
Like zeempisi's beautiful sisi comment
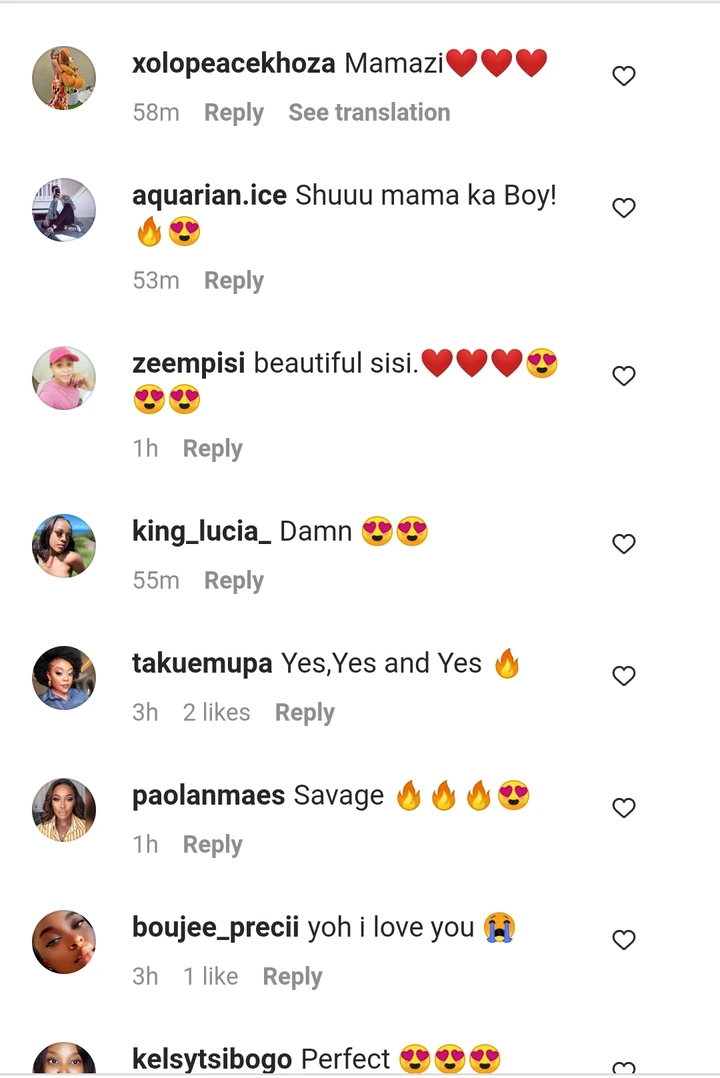click(624, 376)
